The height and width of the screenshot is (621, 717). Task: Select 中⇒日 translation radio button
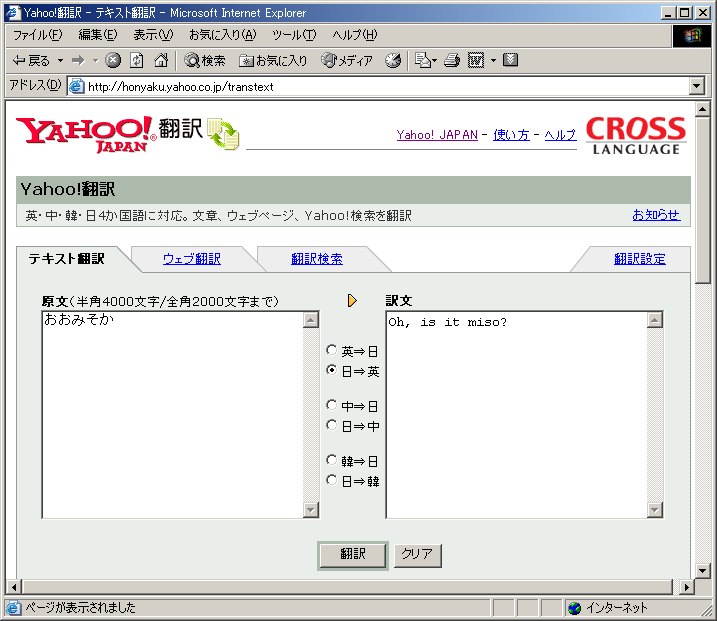(x=332, y=406)
